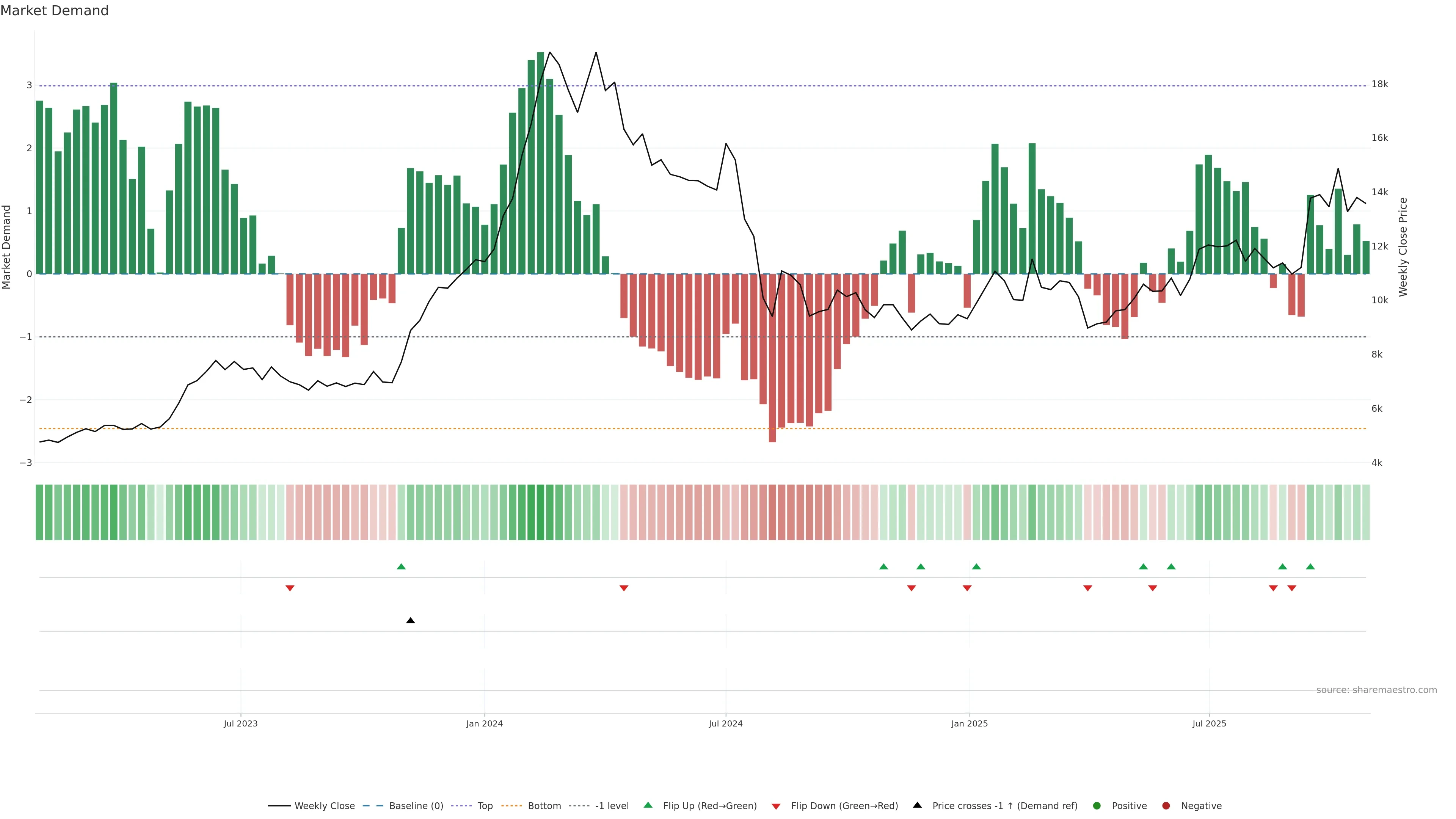Click the Jul 2025 x-axis label

1209,723
